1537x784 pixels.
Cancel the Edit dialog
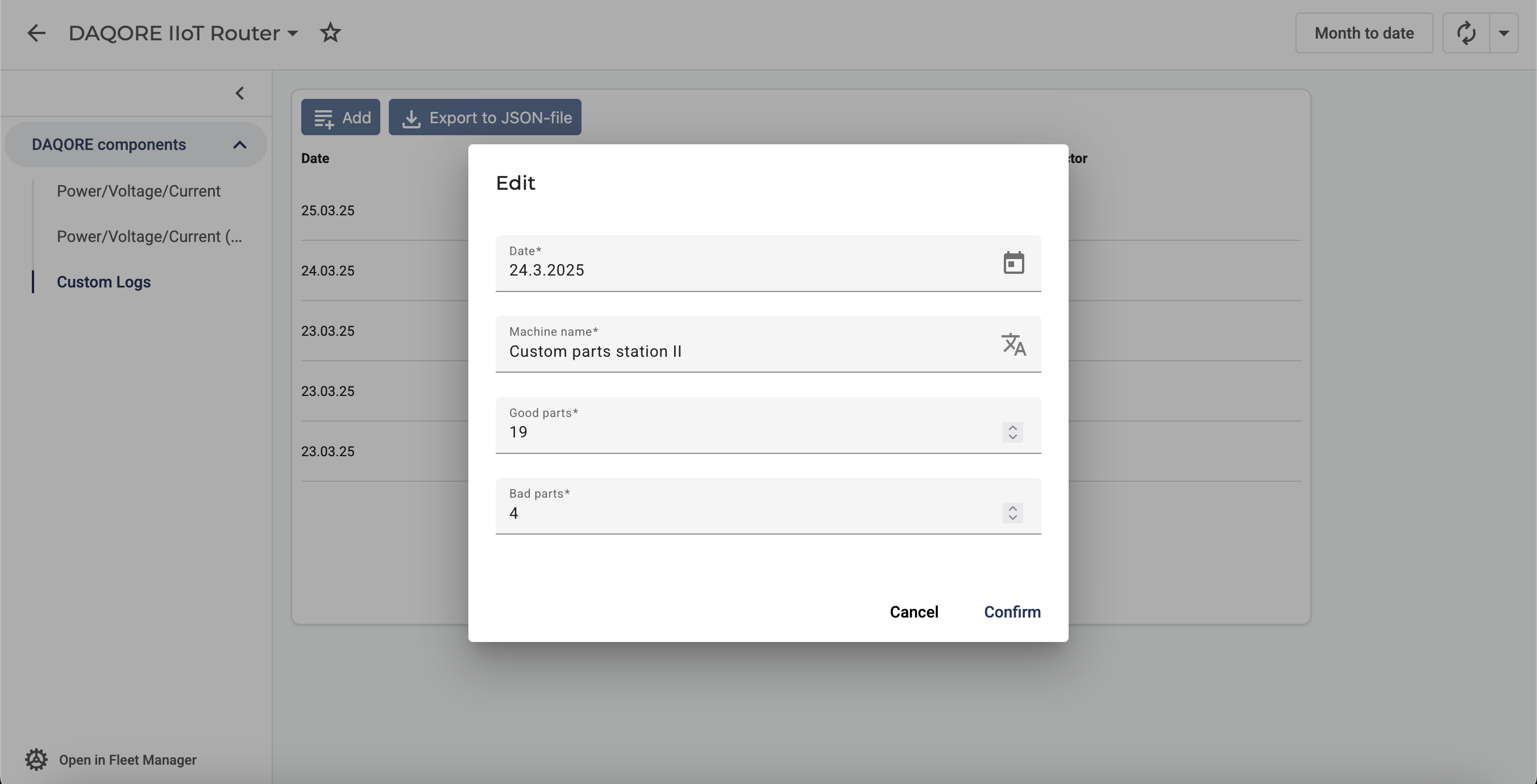913,612
